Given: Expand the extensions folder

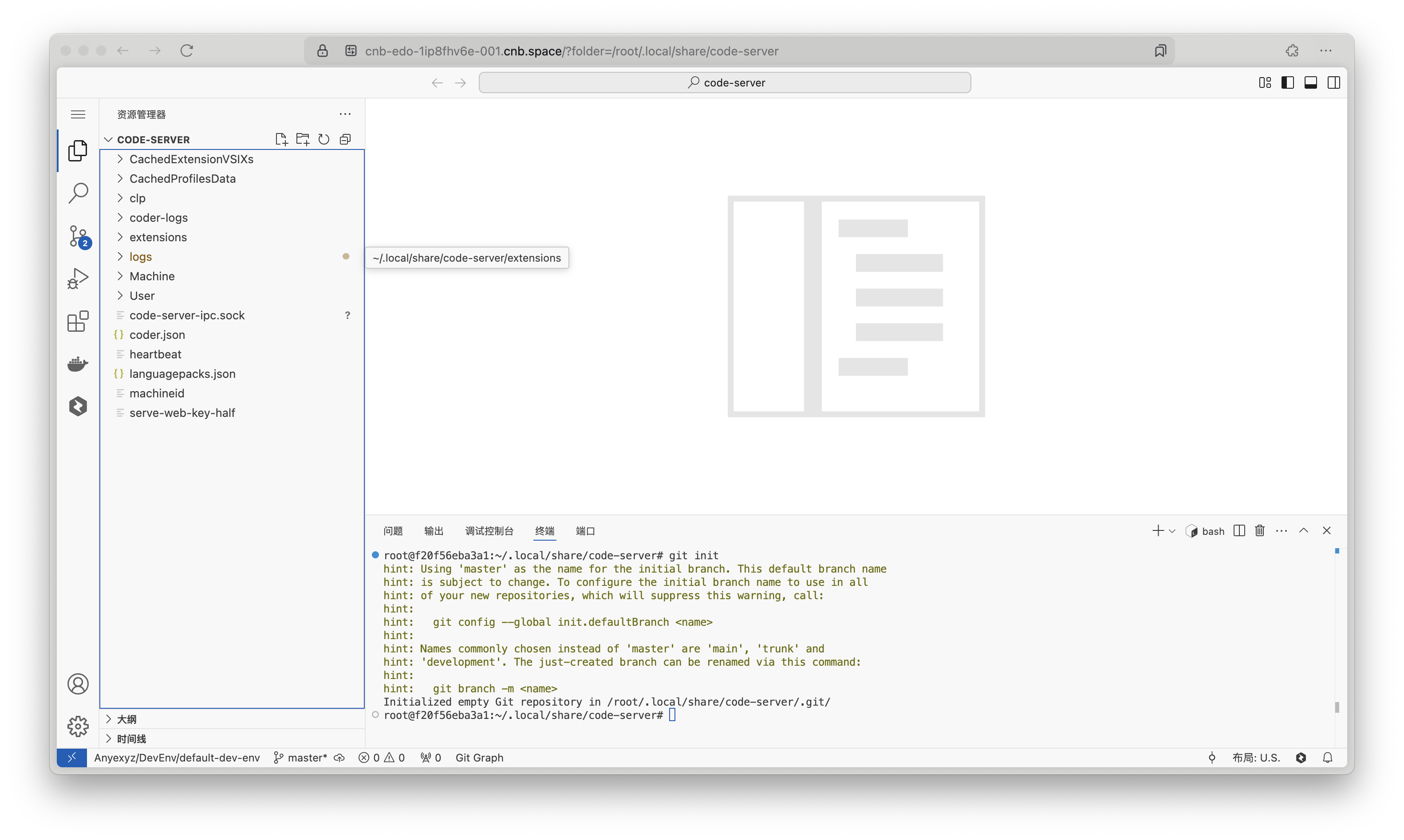Looking at the screenshot, I should 158,237.
